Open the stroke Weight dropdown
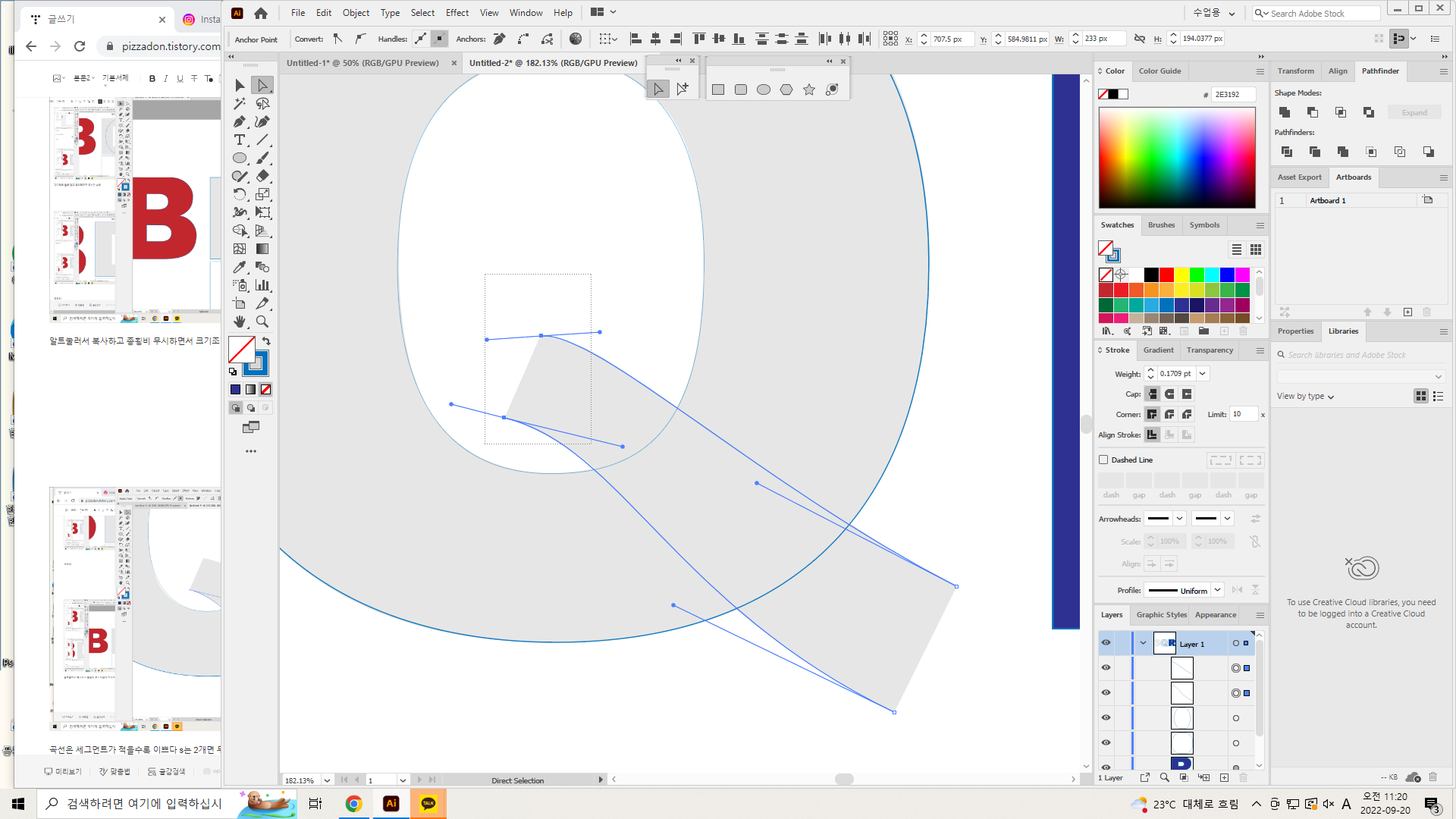 (x=1203, y=374)
